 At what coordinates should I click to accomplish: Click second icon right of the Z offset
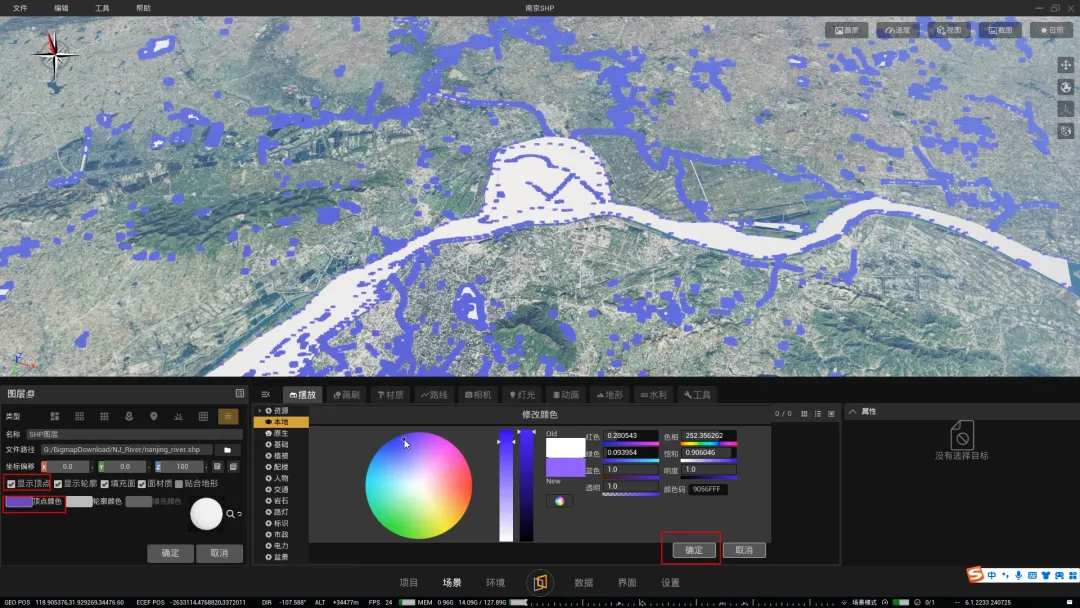pyautogui.click(x=233, y=467)
